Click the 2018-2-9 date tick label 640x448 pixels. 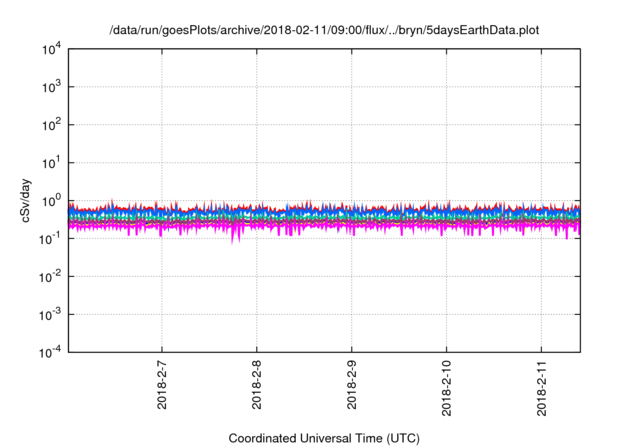351,384
